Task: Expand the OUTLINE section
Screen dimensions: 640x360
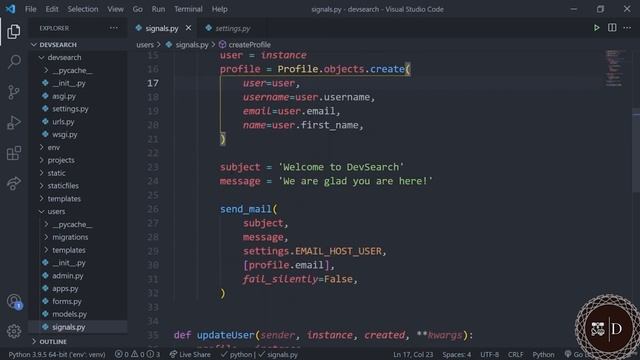Action: pos(78,341)
